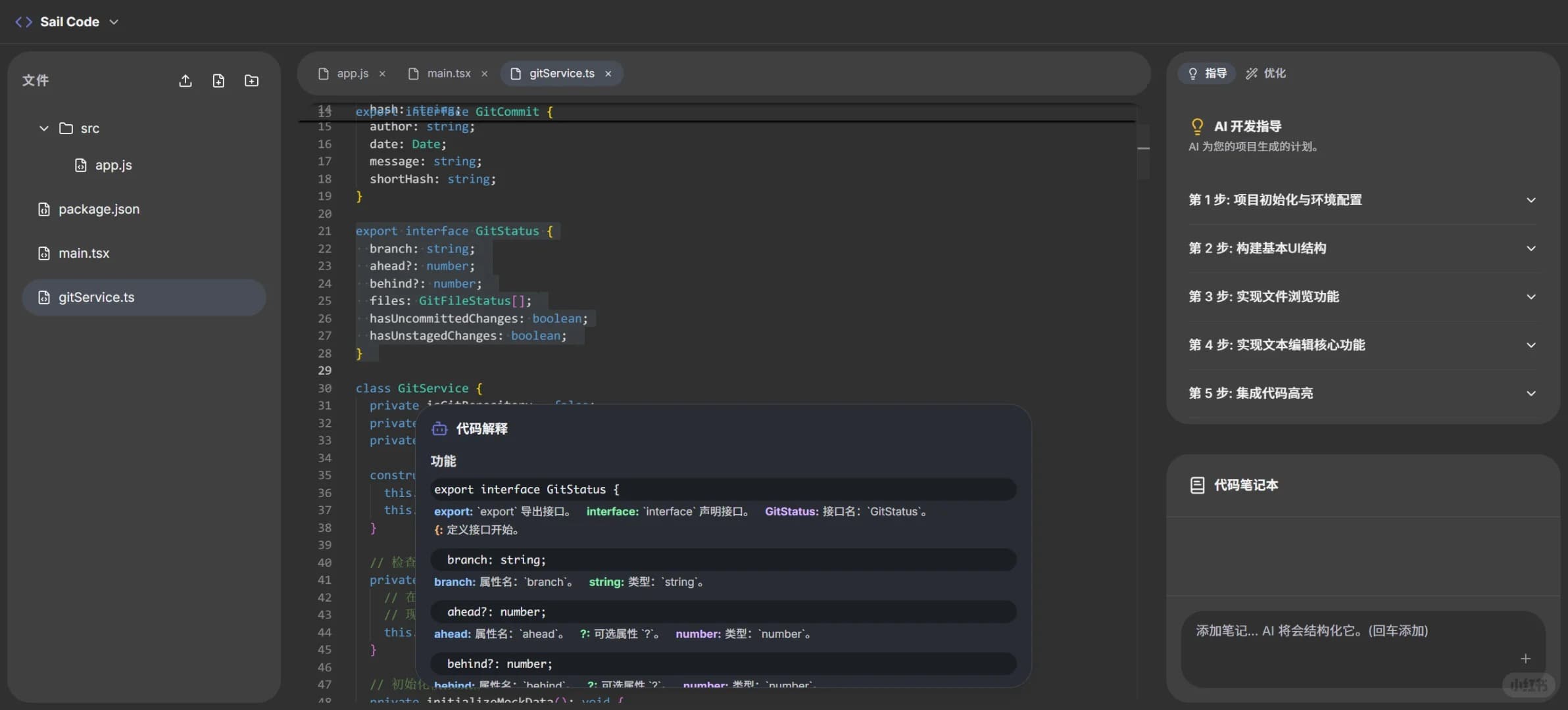Click the 功能 heading in explanation popup
The width and height of the screenshot is (1568, 710).
click(x=443, y=461)
